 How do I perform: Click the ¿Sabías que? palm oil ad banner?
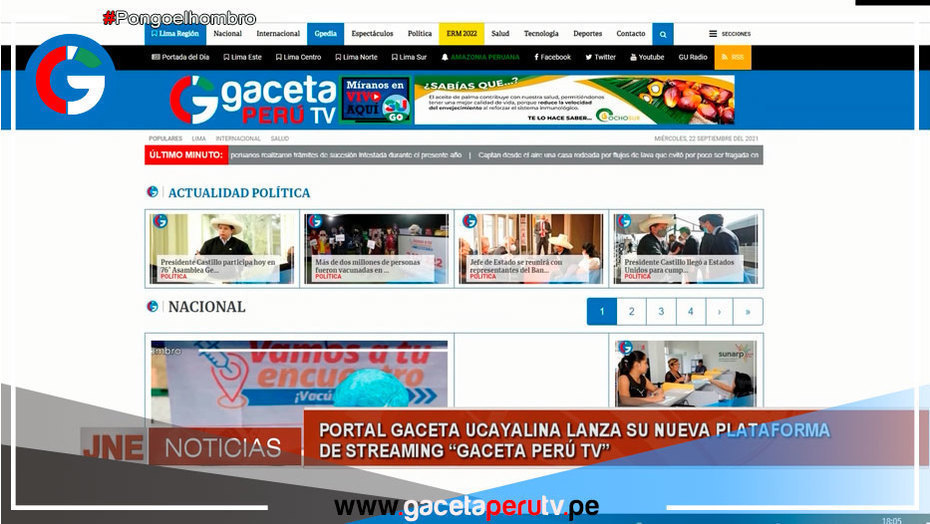[x=574, y=100]
